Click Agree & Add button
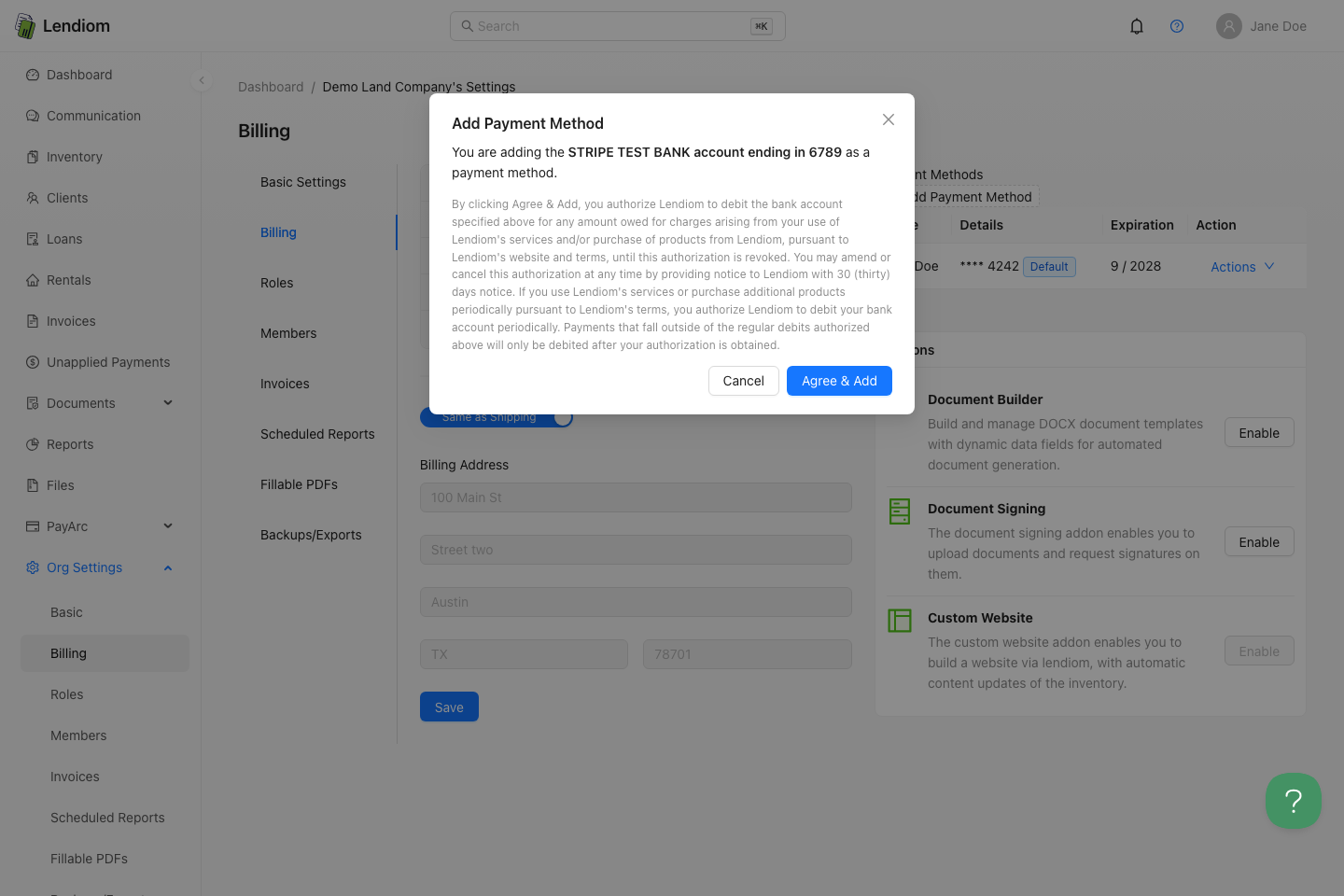This screenshot has width=1344, height=896. pyautogui.click(x=839, y=381)
